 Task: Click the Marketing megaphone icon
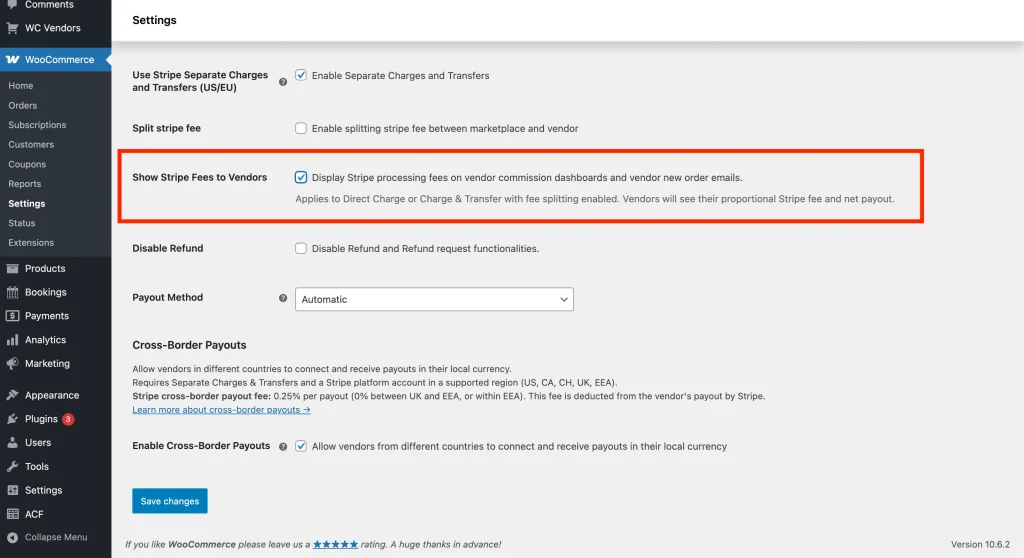(12, 363)
